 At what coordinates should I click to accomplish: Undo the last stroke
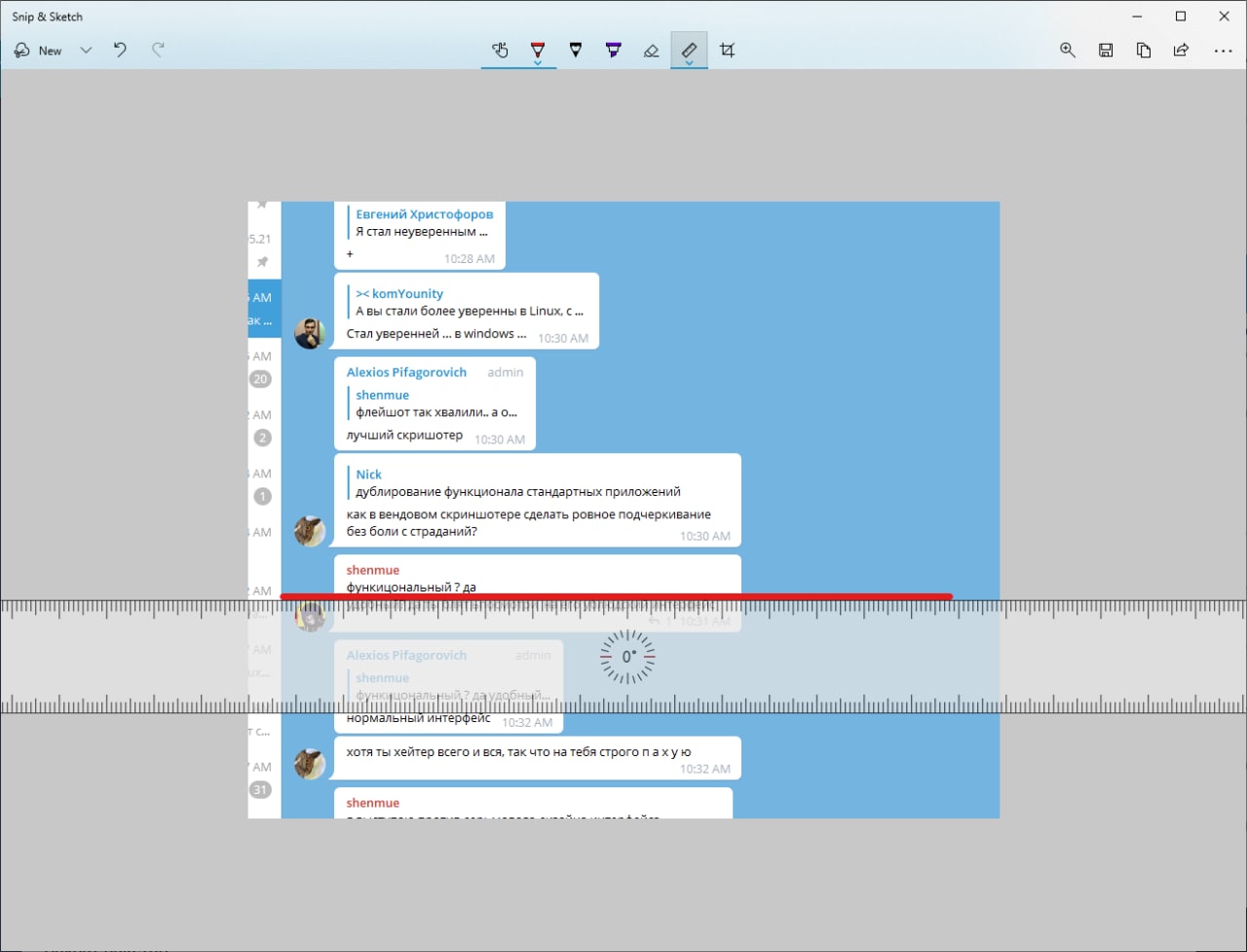point(120,50)
